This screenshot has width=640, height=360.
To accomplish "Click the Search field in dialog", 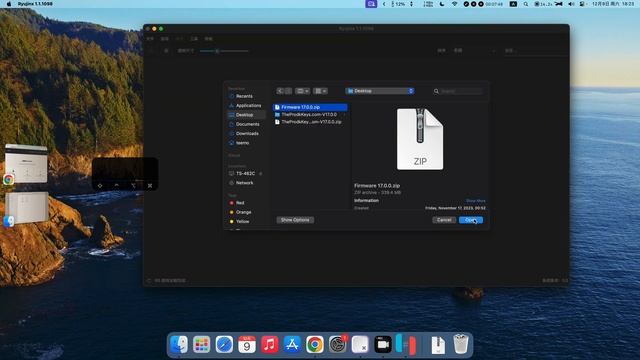I will tap(458, 91).
